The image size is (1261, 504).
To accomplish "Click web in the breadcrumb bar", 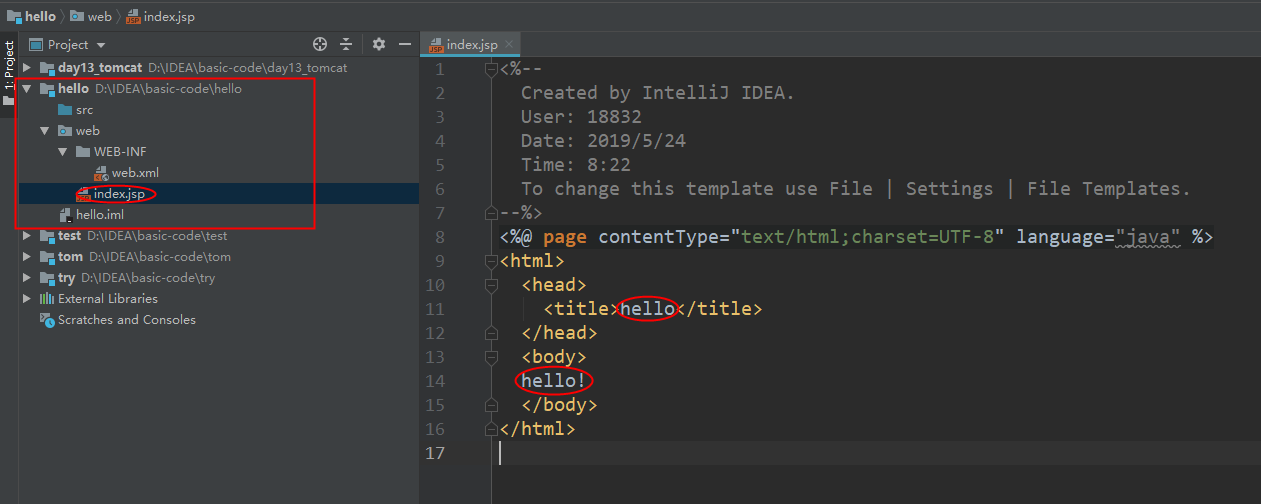I will point(99,16).
